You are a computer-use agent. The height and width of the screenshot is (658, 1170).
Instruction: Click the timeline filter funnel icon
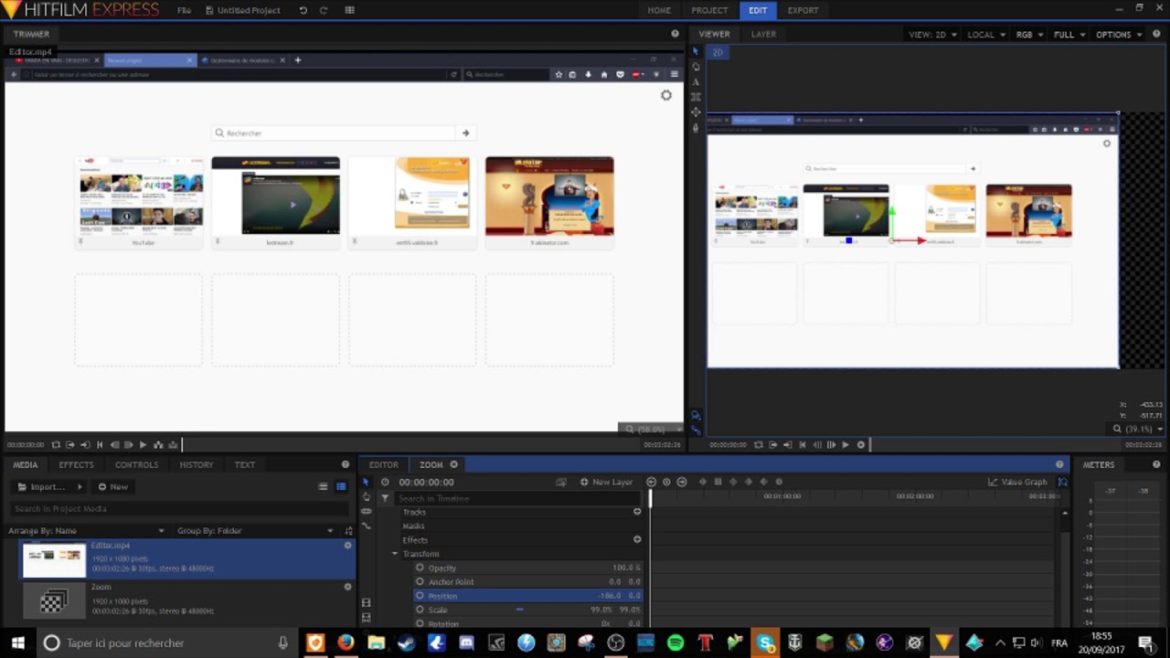(385, 498)
